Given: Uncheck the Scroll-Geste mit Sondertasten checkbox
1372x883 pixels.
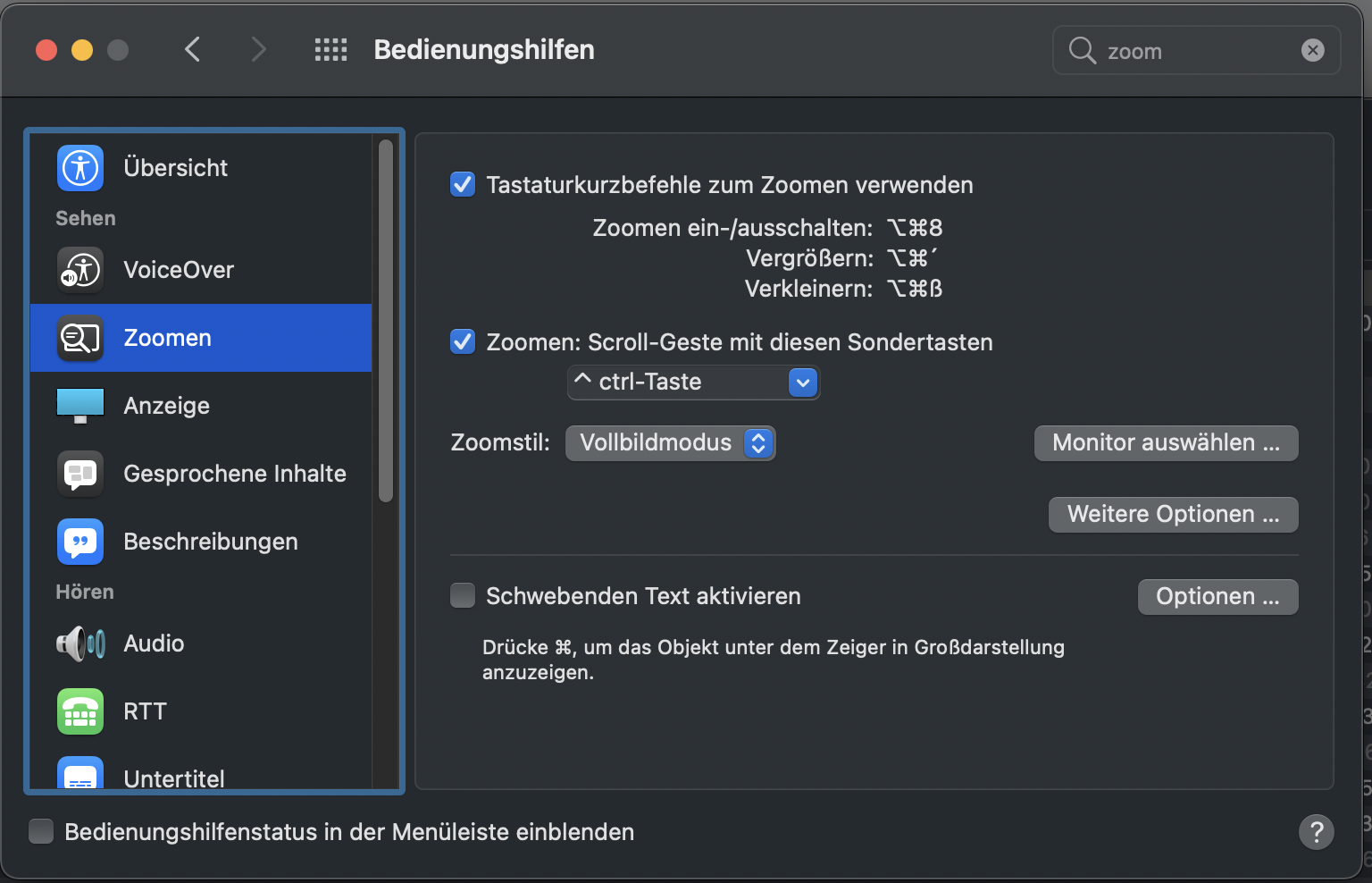Looking at the screenshot, I should [x=463, y=342].
